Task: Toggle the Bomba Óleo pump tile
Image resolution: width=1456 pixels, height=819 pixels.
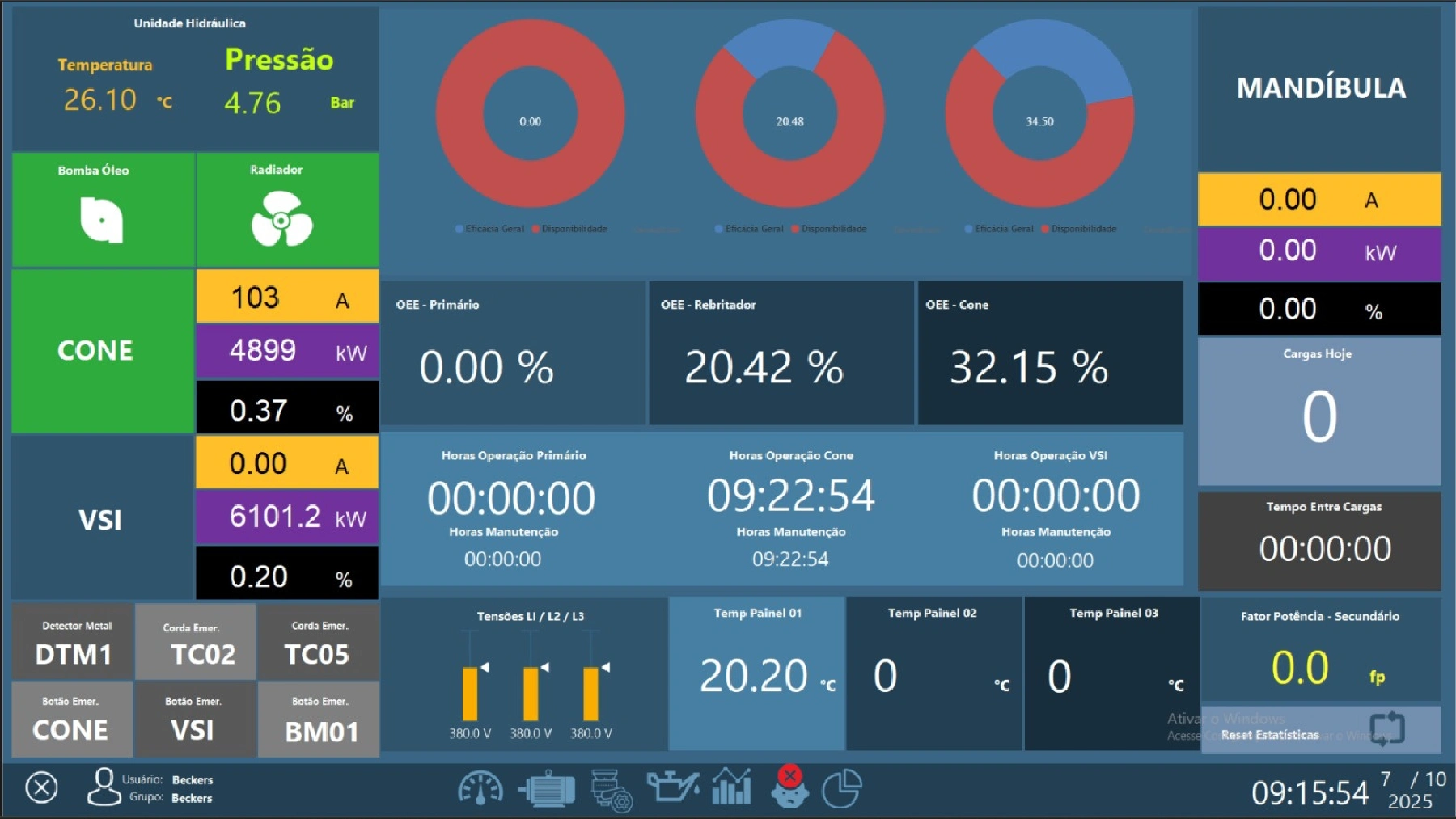Action: click(x=103, y=209)
